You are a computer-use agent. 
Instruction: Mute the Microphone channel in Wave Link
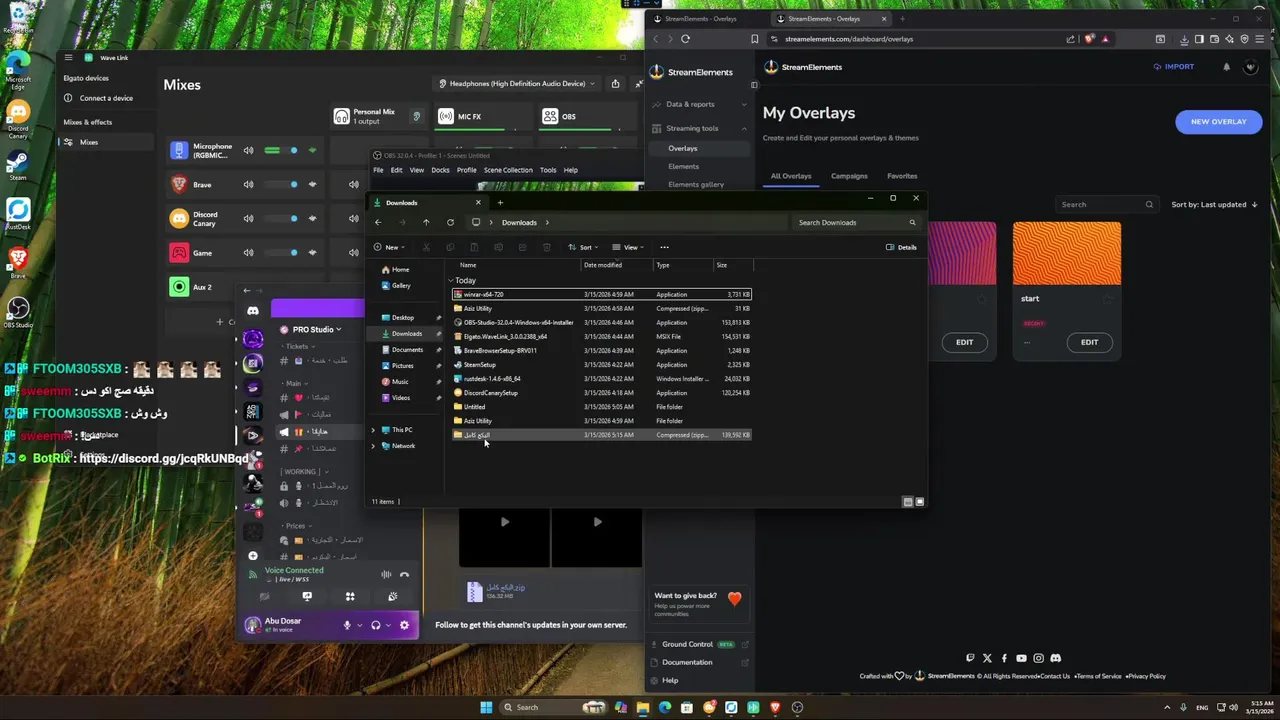coord(248,151)
